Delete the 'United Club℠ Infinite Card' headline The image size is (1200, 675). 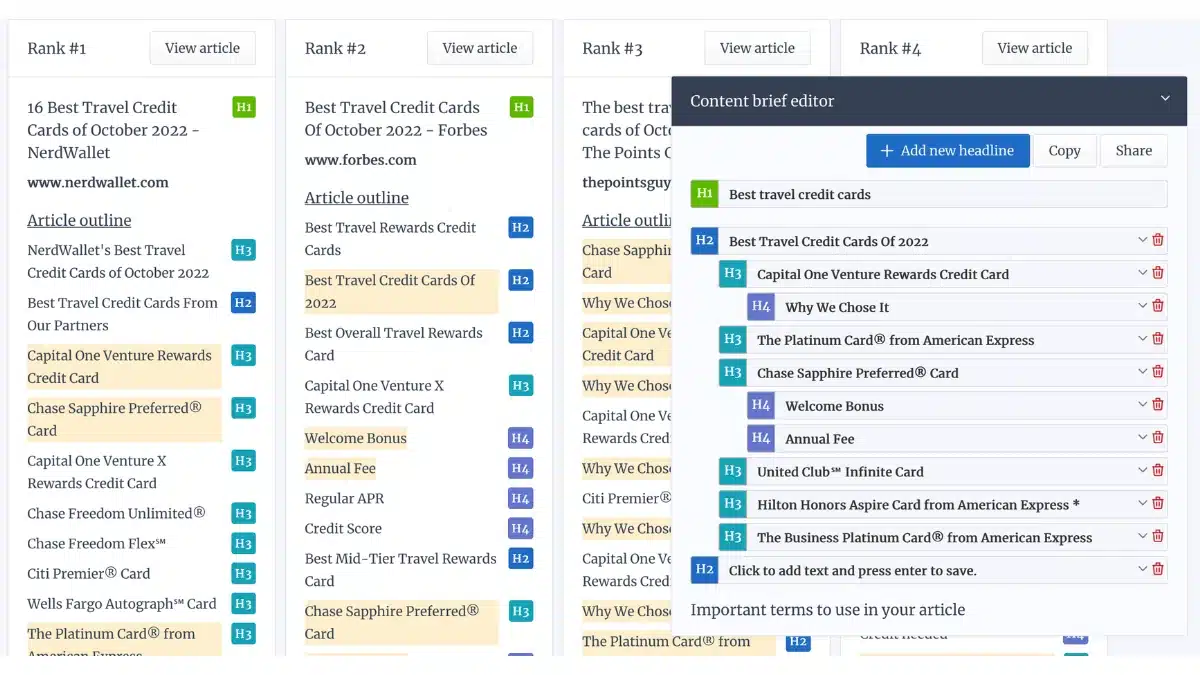click(1158, 471)
